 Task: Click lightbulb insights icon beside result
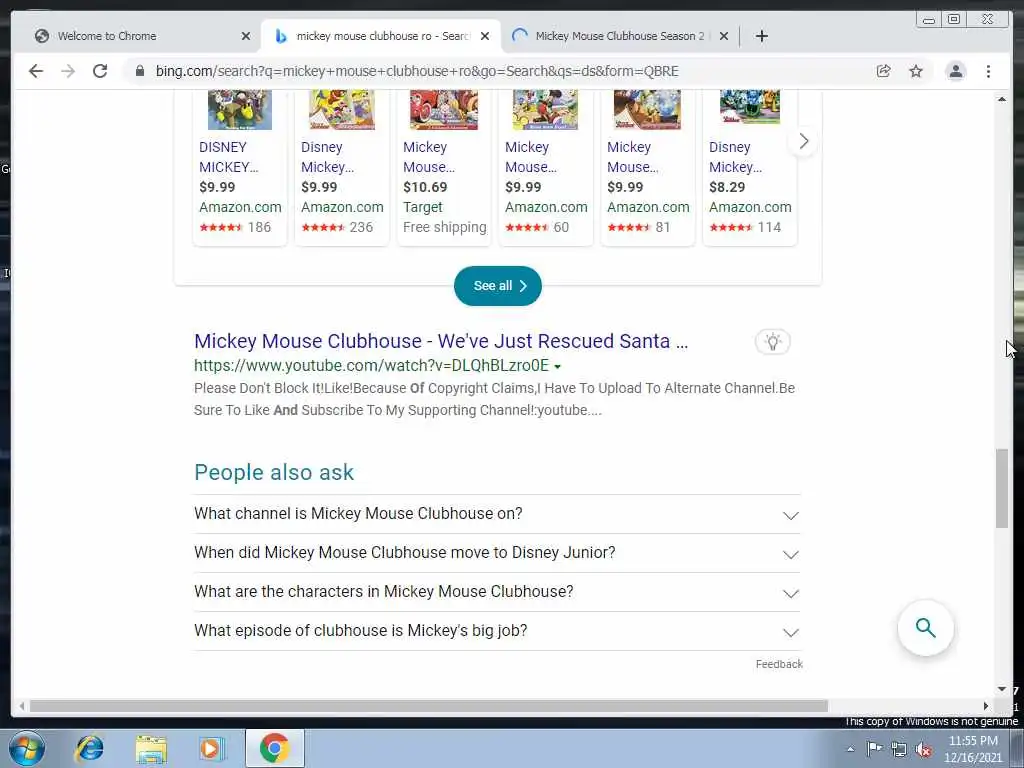click(773, 342)
